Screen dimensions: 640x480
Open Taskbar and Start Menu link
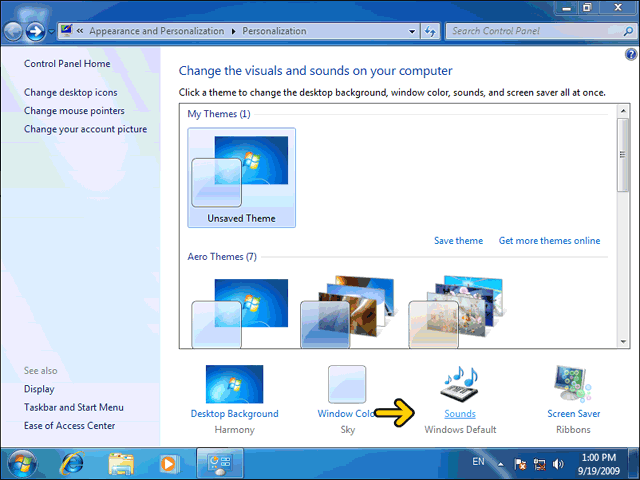point(74,407)
